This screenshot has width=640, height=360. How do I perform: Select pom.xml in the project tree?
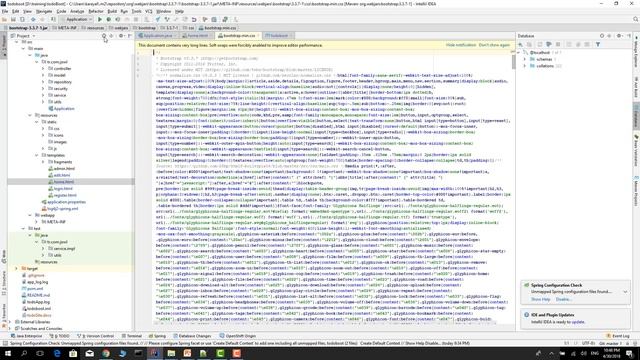32,289
